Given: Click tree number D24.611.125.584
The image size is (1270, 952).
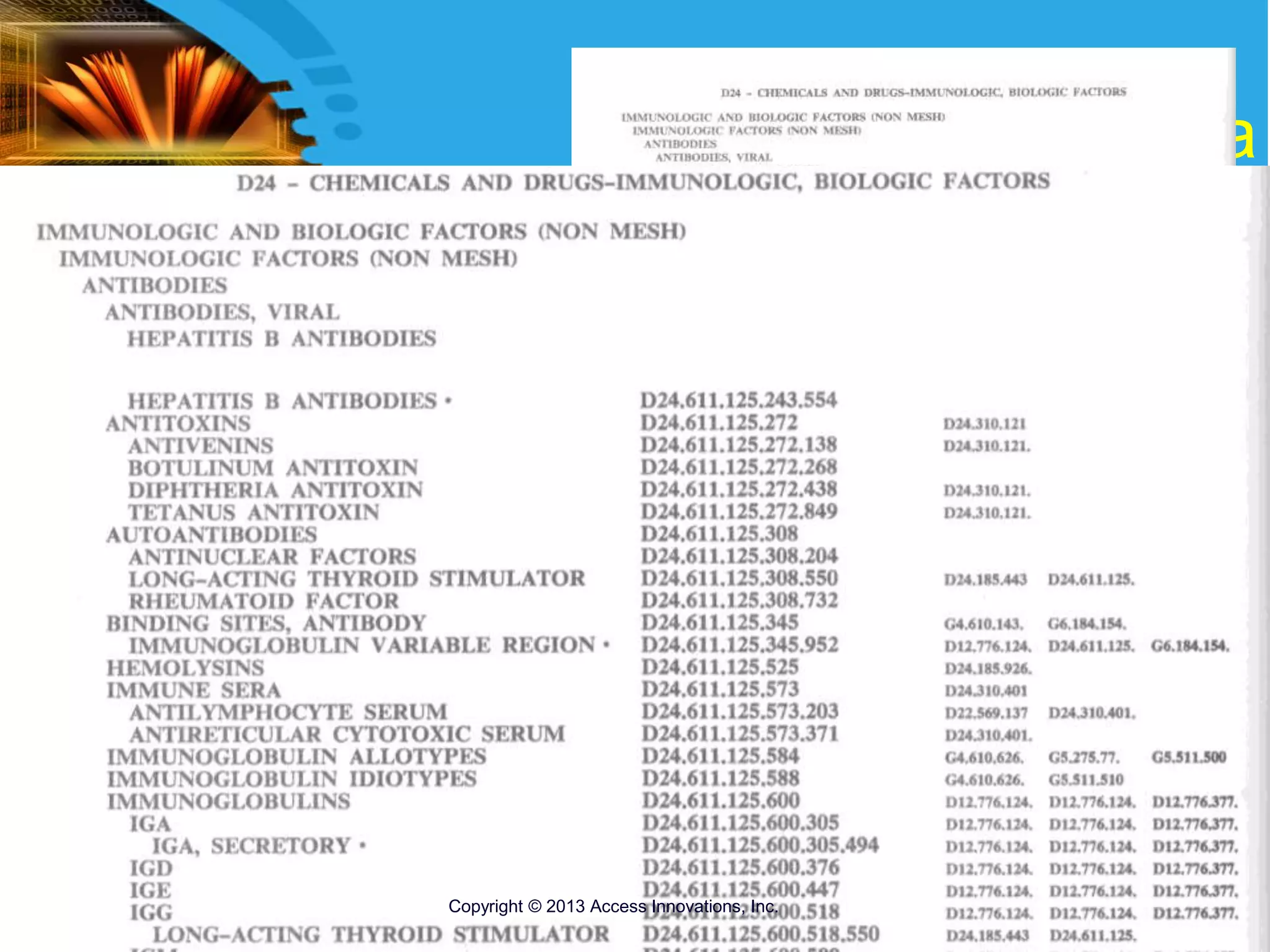Looking at the screenshot, I should 721,756.
